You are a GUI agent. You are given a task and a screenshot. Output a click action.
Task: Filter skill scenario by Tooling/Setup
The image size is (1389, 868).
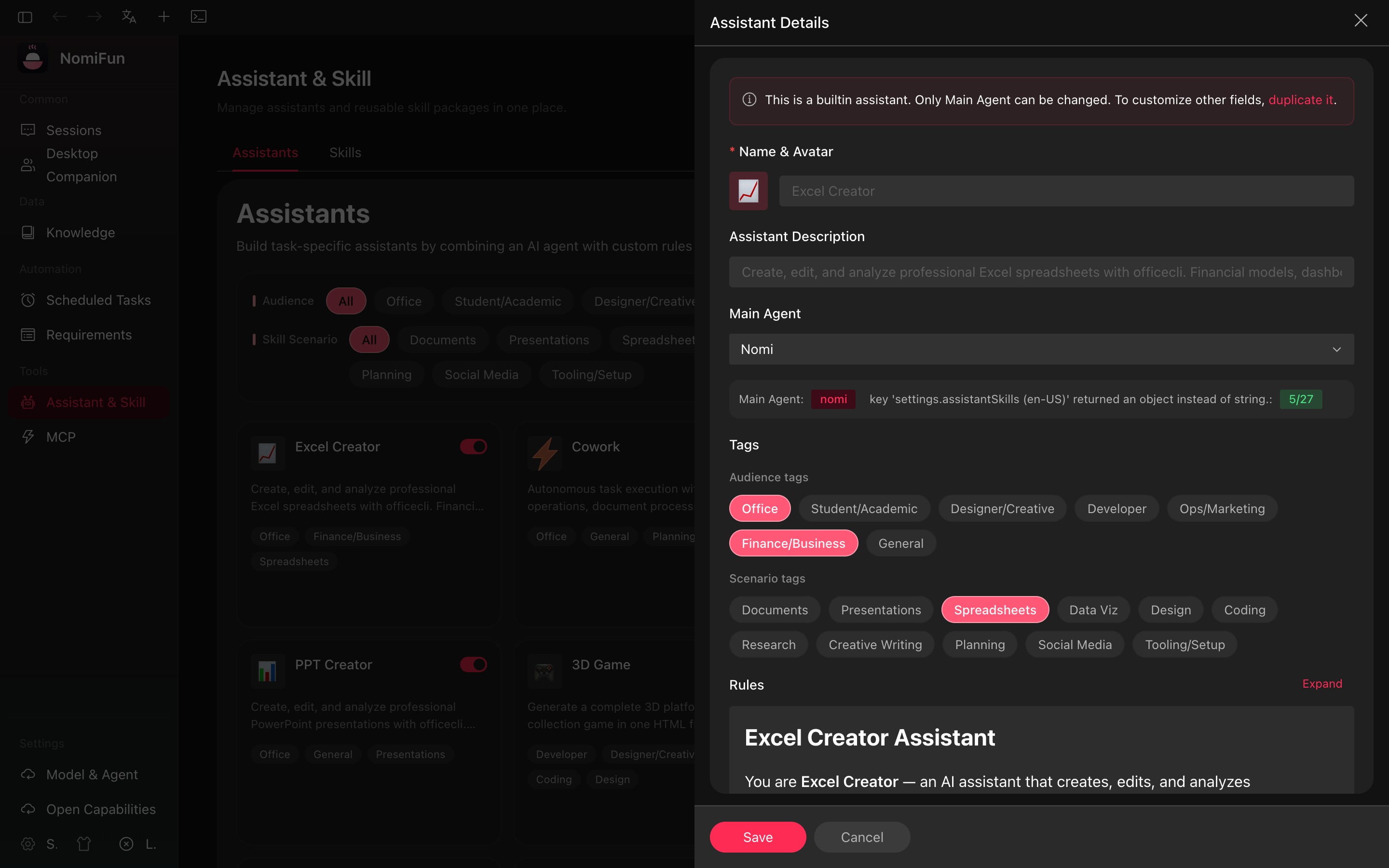(592, 375)
